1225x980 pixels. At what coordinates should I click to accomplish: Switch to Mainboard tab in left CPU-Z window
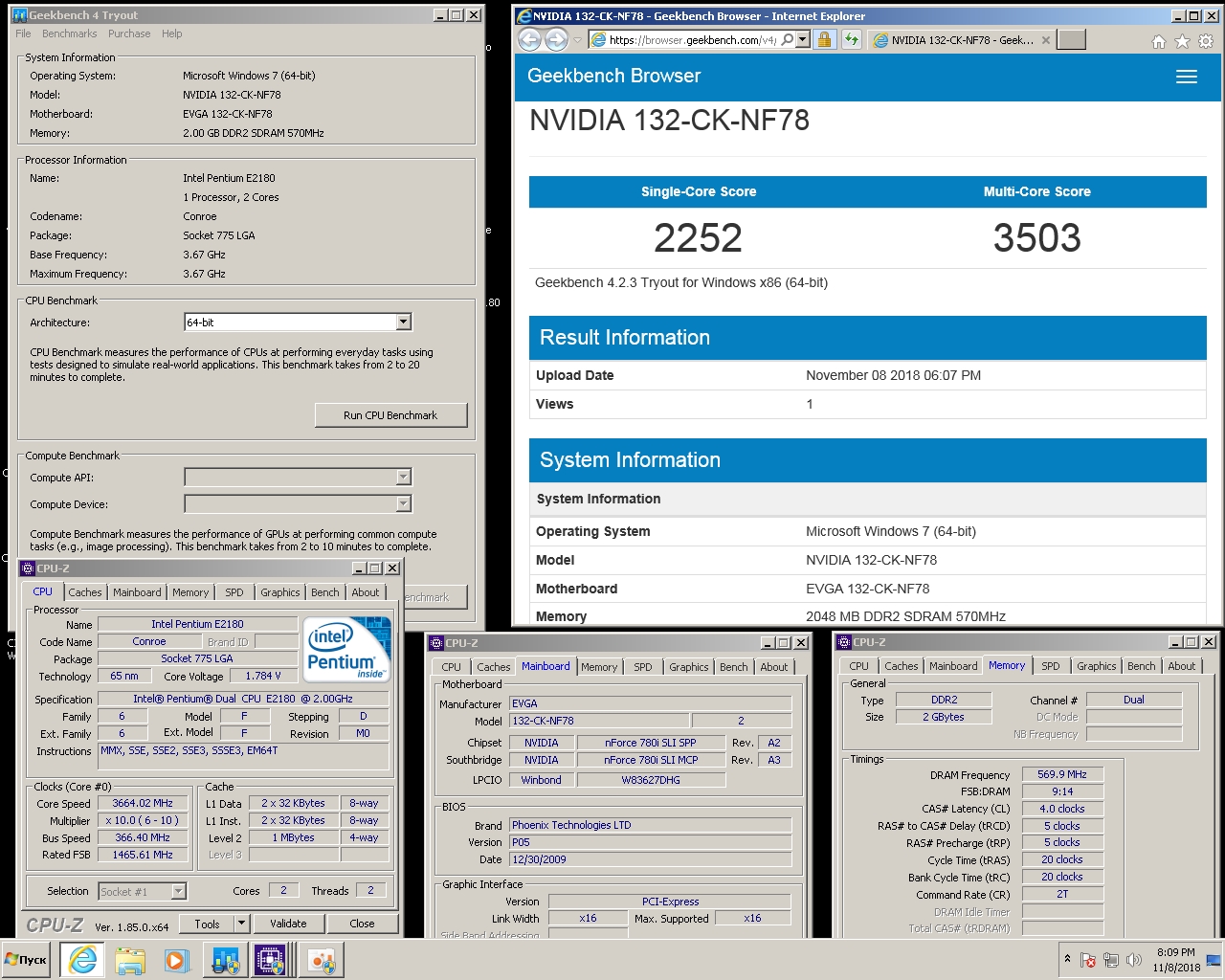pos(137,592)
